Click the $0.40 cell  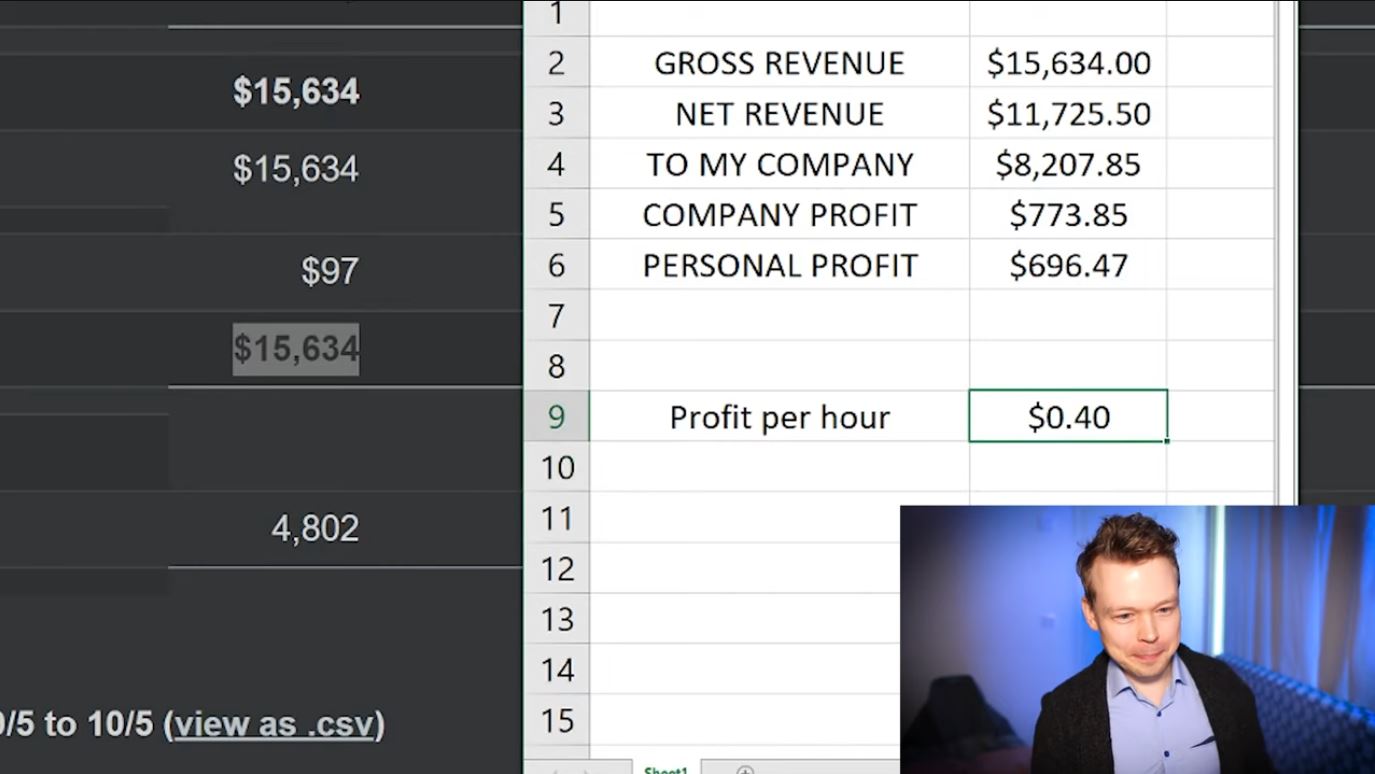click(1068, 416)
